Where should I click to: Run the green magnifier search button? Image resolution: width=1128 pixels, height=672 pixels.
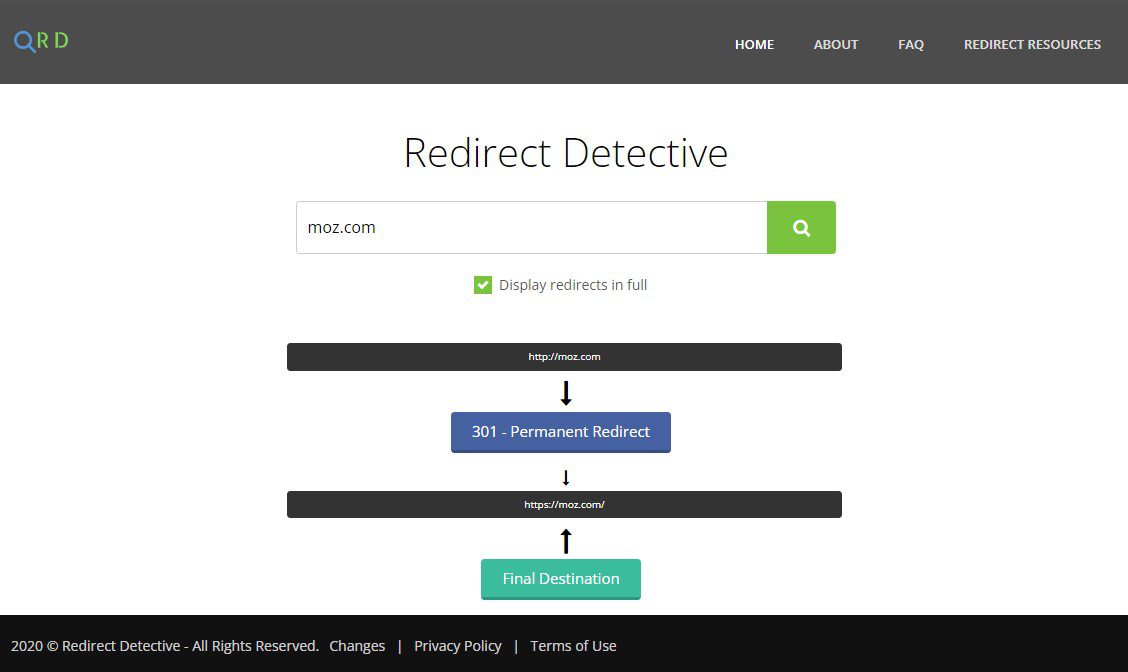[x=801, y=227]
